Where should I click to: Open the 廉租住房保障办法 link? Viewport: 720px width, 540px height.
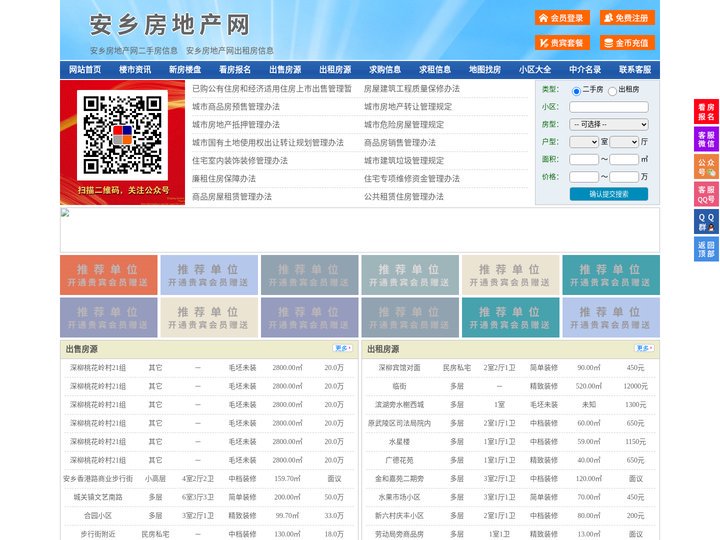[x=224, y=179]
